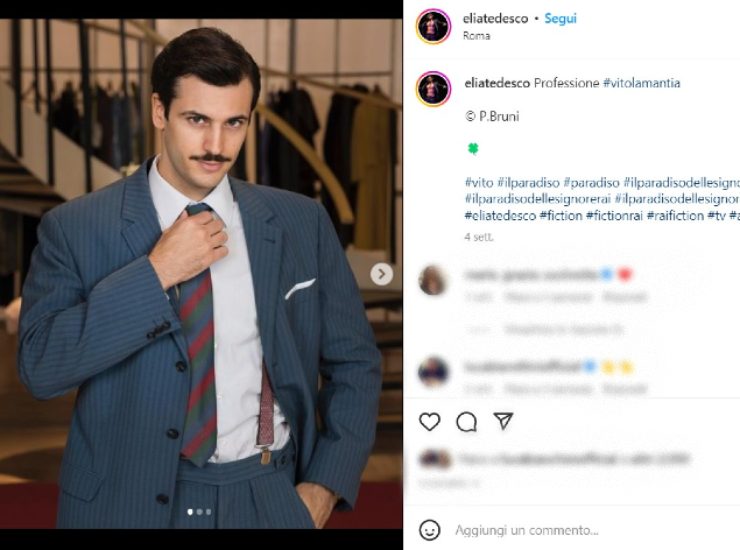Click the '4 sett.' post timestamp
Screen dimensions: 740x550
coord(478,237)
